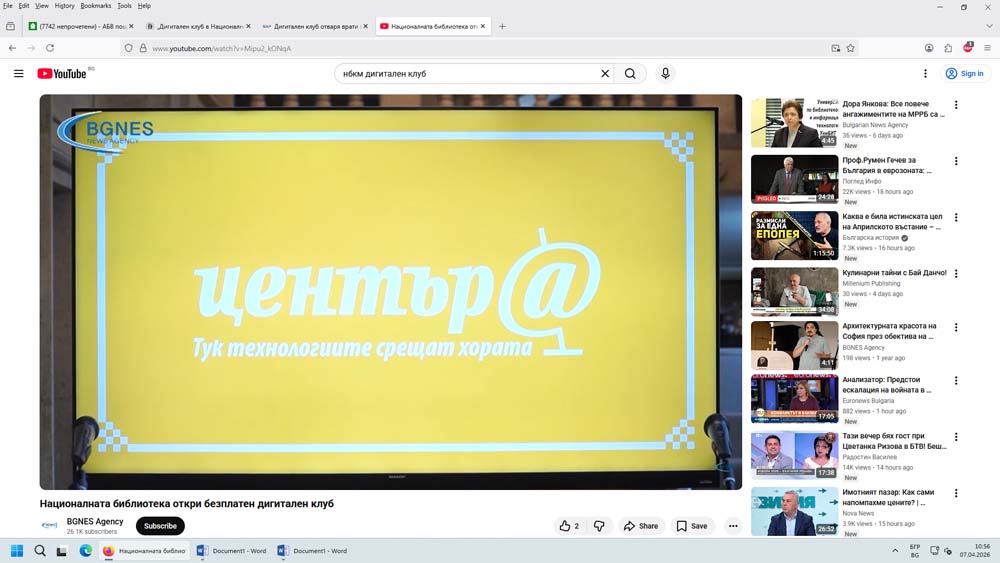Switch to Дигитален клуб отваря врати tab

(315, 26)
